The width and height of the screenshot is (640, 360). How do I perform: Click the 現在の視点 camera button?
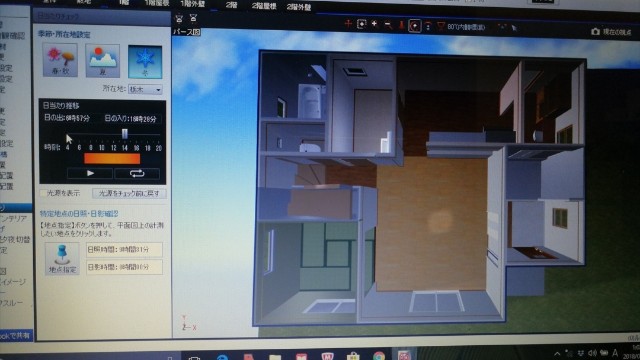pos(611,32)
